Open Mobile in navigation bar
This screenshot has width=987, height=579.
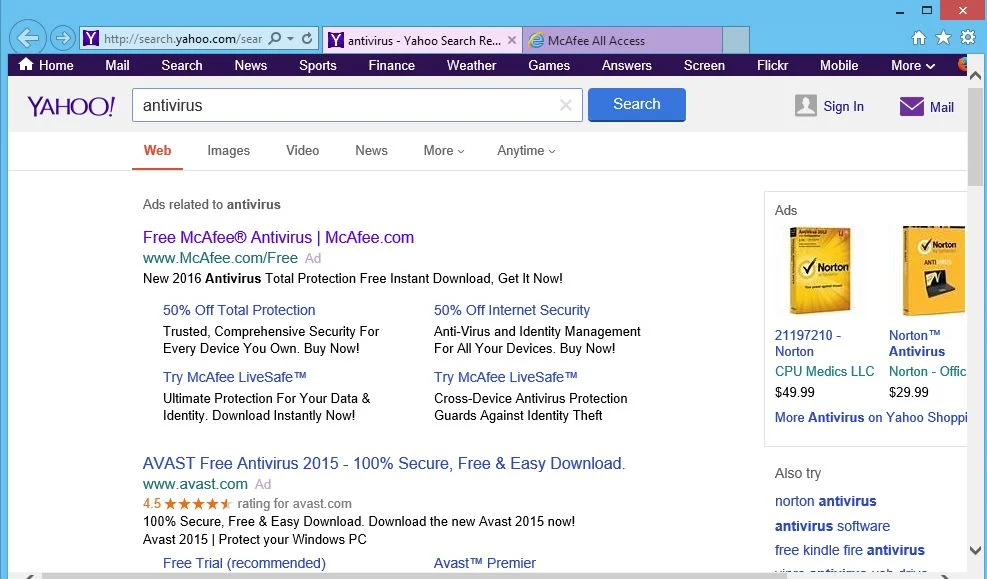(x=839, y=65)
